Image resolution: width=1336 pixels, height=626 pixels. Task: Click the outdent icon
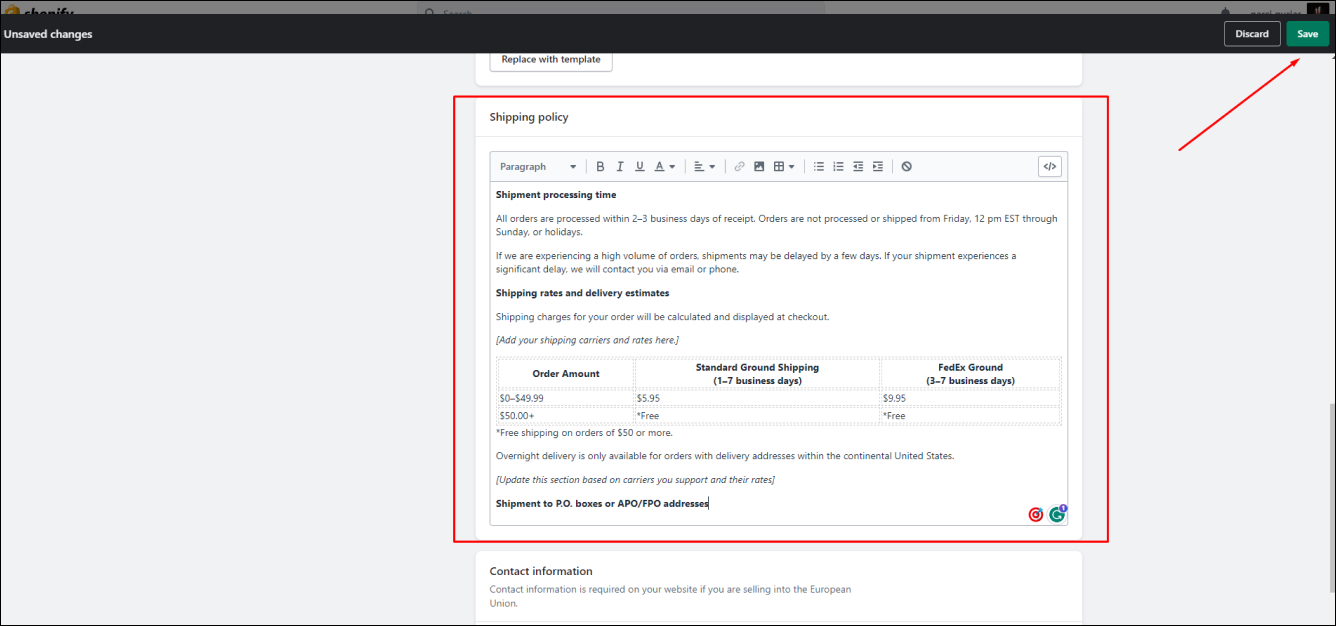pyautogui.click(x=858, y=167)
